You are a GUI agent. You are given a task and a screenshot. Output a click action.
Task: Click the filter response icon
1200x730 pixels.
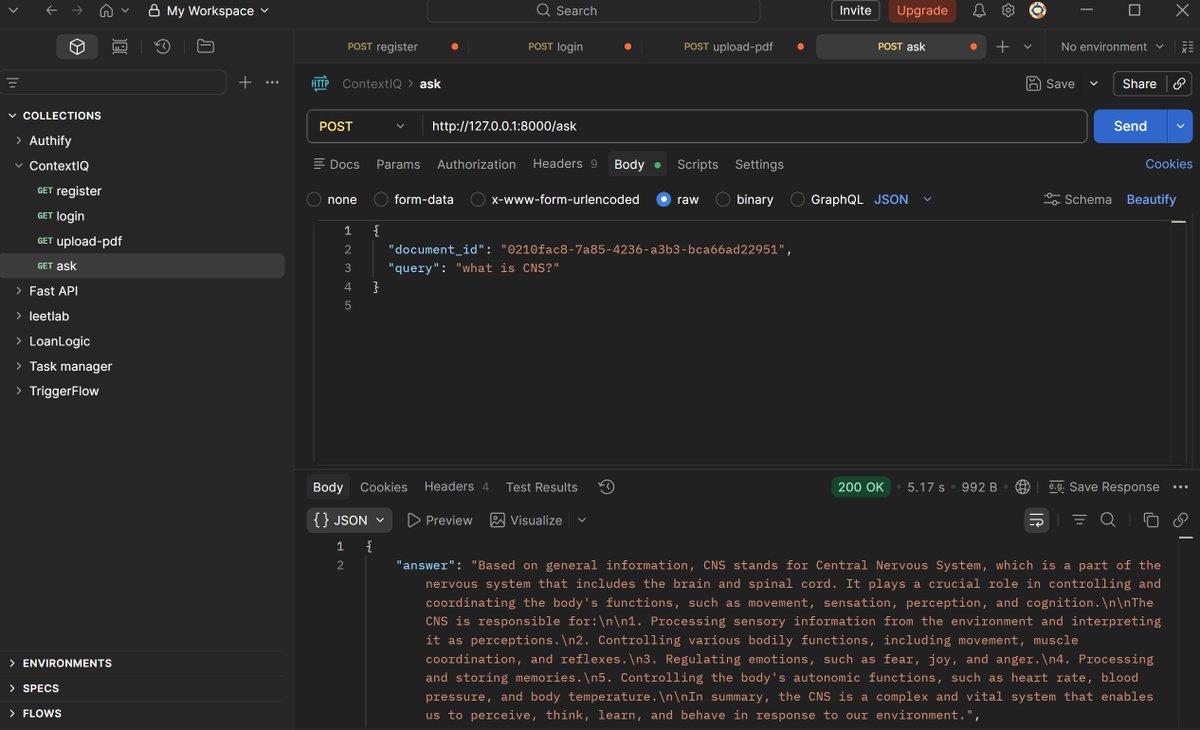pyautogui.click(x=1079, y=520)
